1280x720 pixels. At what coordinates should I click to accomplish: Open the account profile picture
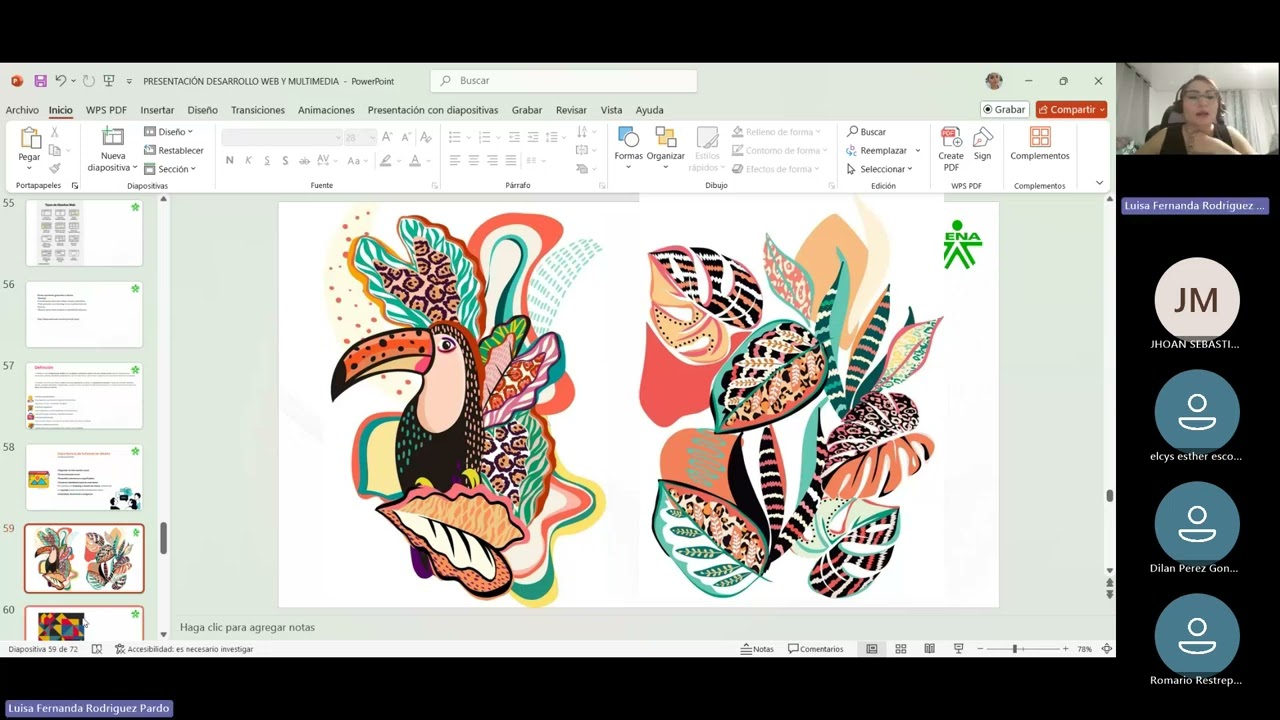pos(994,81)
